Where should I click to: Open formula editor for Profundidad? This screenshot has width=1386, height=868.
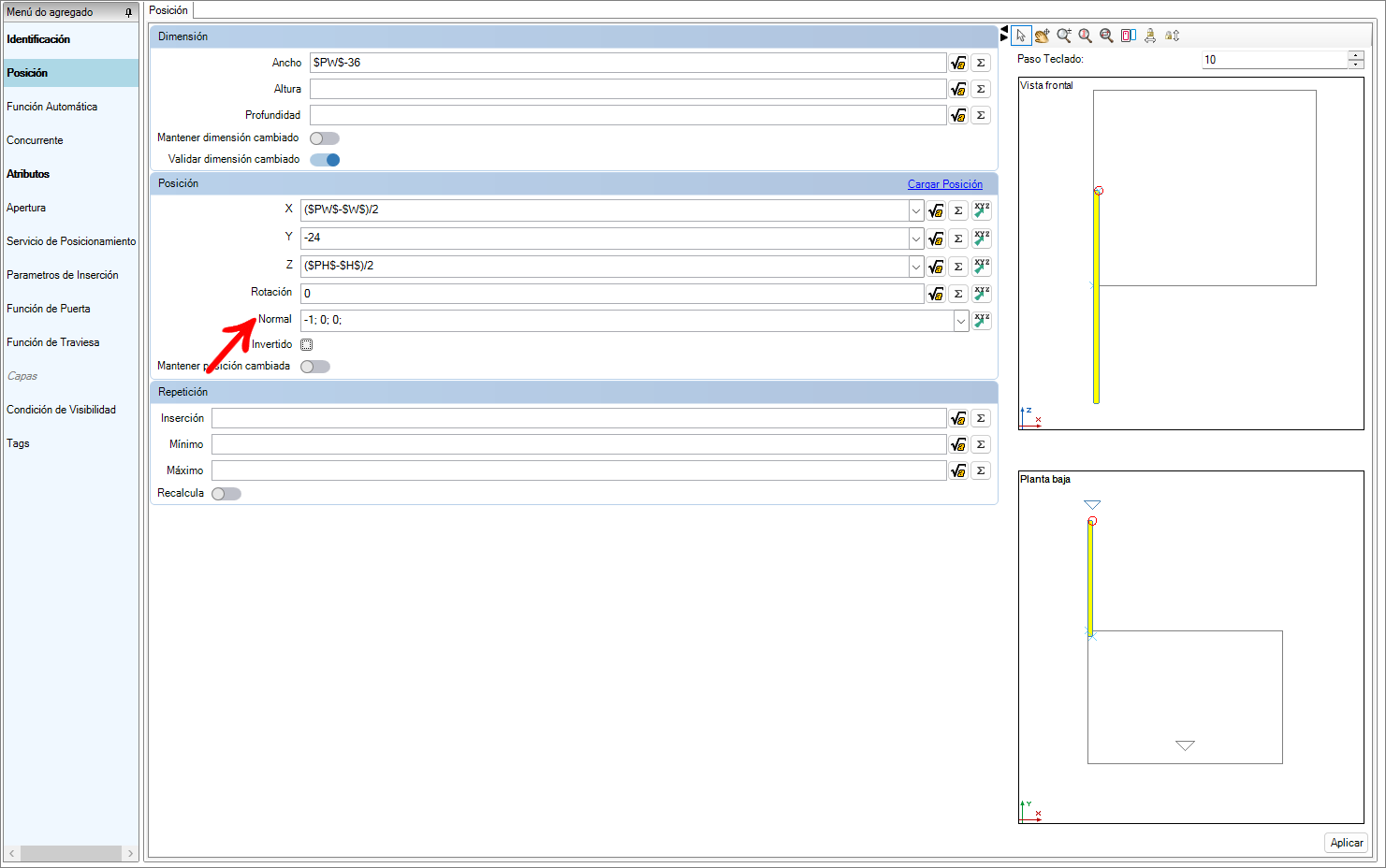(958, 115)
